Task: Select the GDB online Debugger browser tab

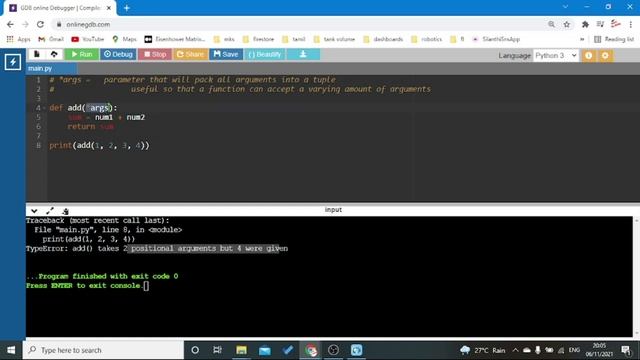Action: click(60, 8)
